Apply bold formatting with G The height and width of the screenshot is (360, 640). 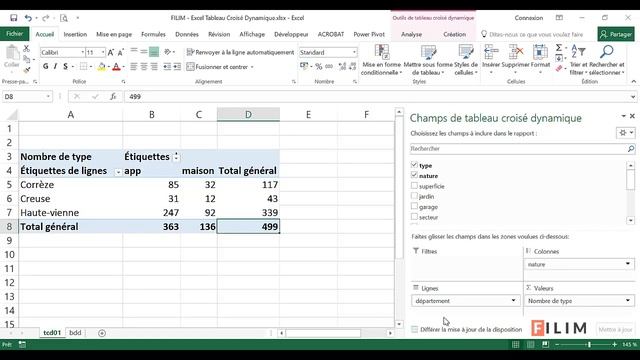[45, 67]
